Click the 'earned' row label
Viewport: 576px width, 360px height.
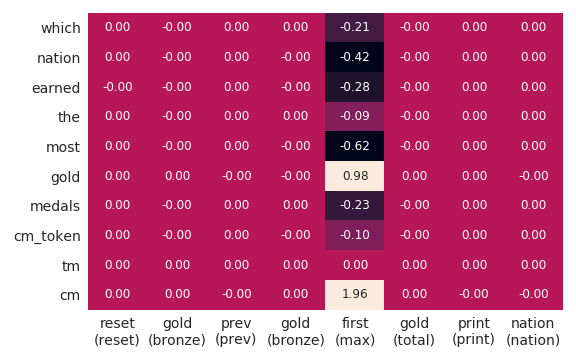coord(56,88)
